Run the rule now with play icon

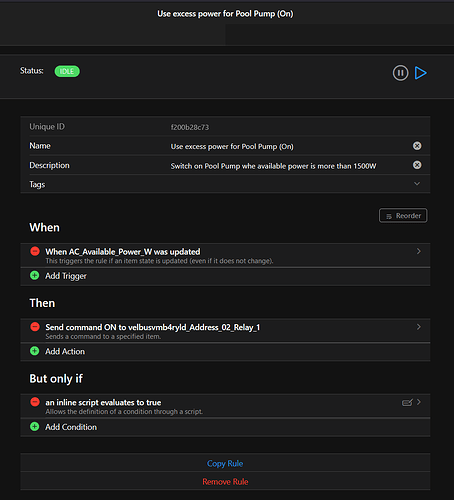pyautogui.click(x=421, y=73)
